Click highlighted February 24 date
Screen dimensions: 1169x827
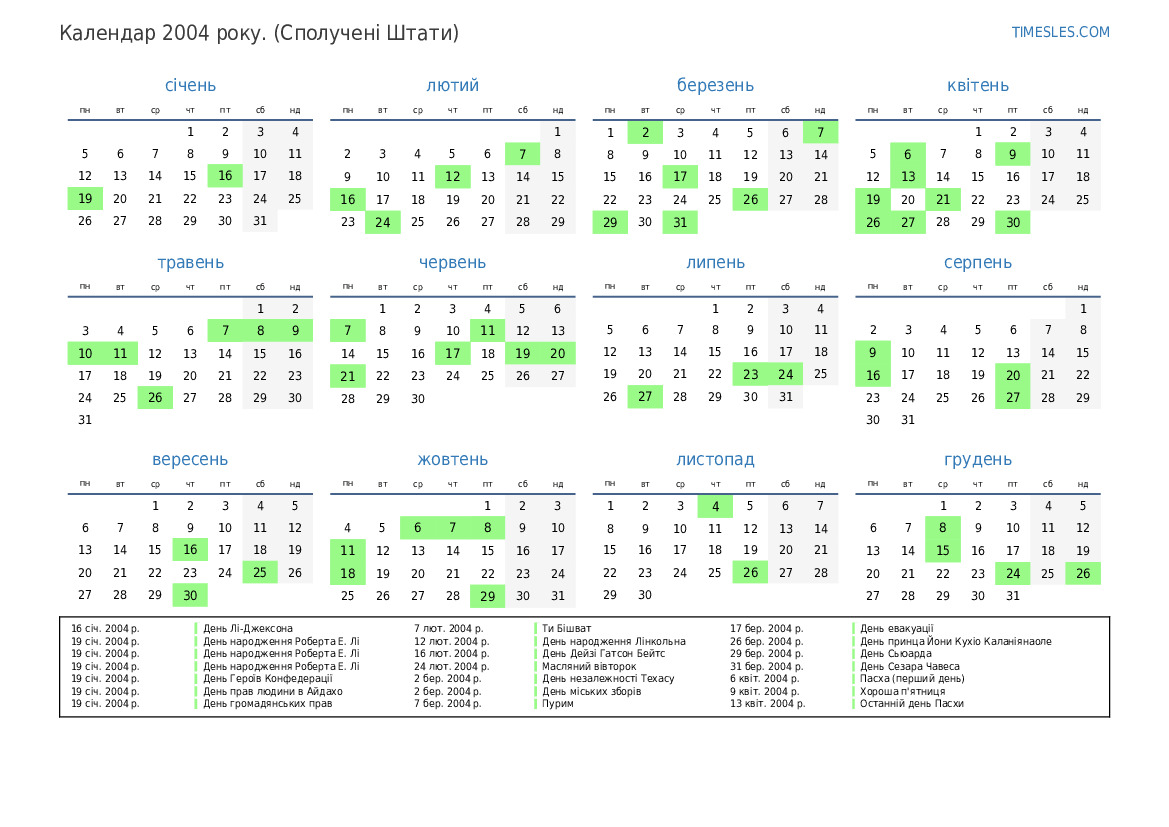(382, 222)
